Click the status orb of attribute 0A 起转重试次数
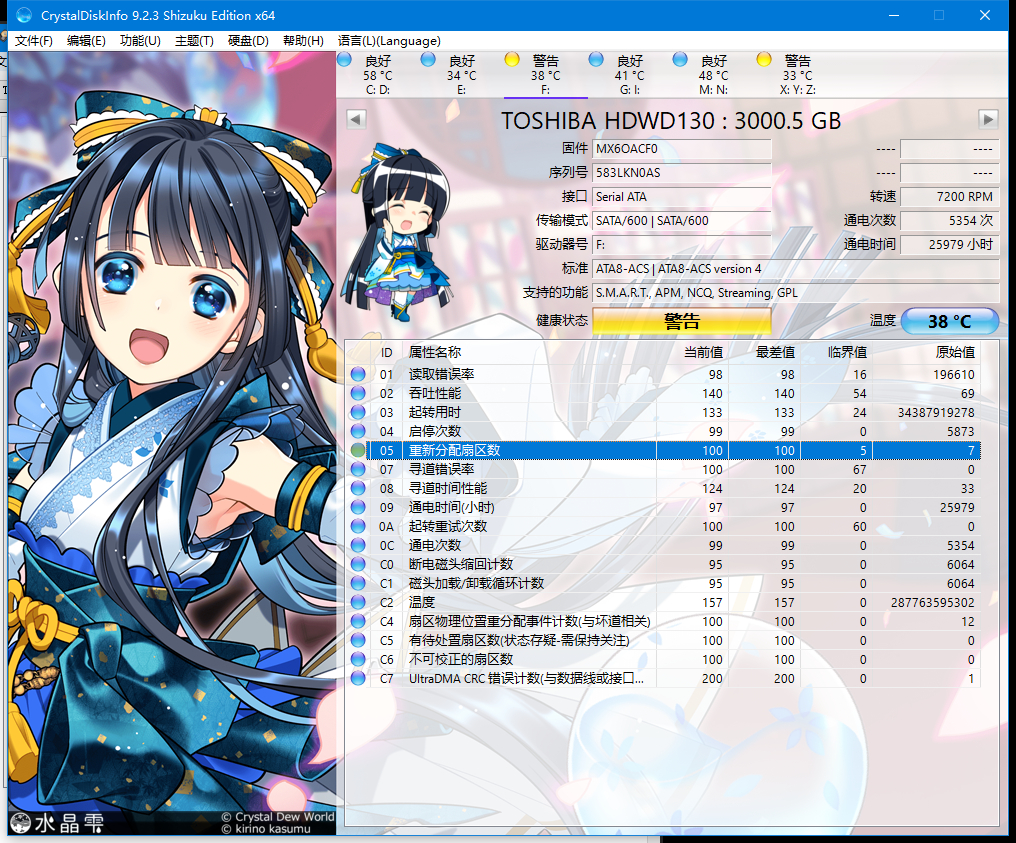The height and width of the screenshot is (843, 1016). coord(358,526)
